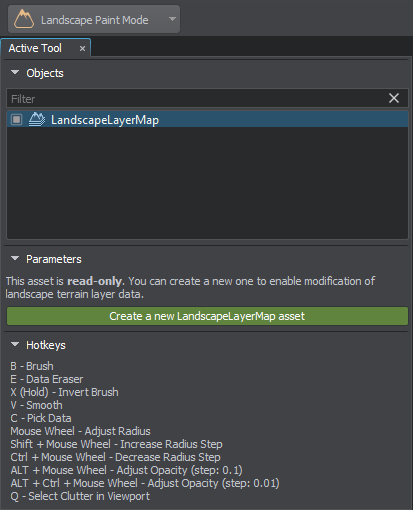Switch to the Active Tool tab
The width and height of the screenshot is (413, 510).
coord(35,48)
